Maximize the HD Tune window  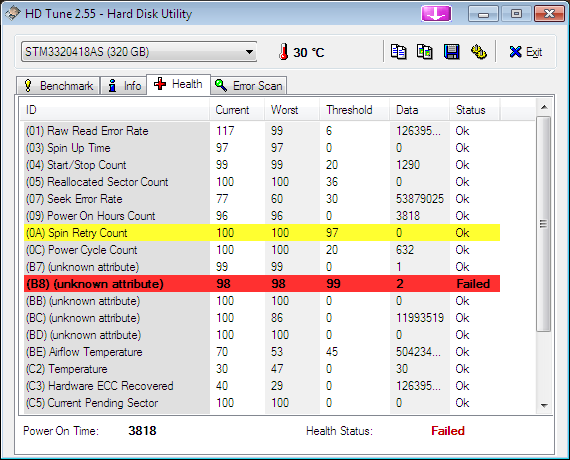516,14
